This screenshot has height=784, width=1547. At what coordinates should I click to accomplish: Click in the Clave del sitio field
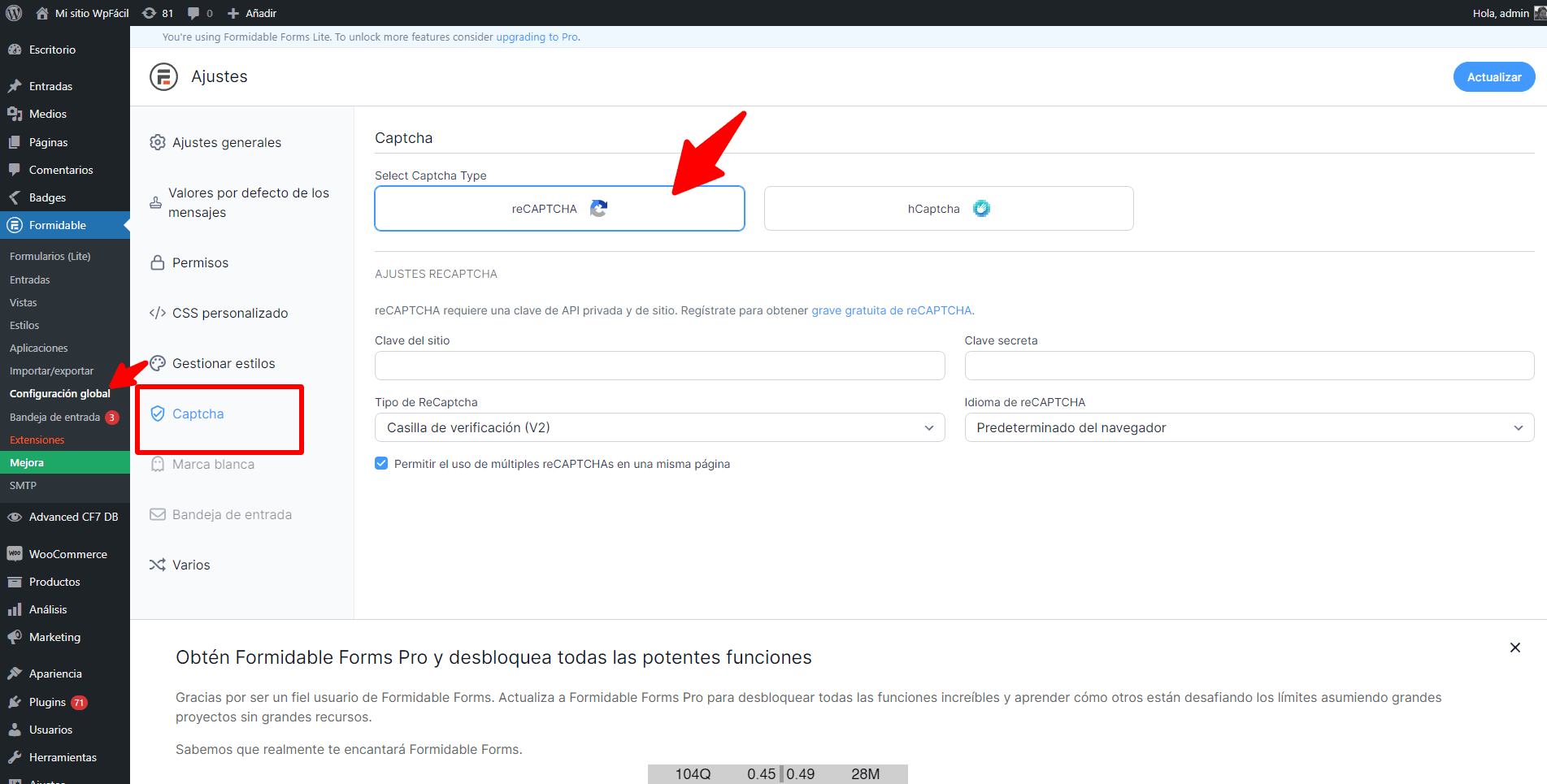(659, 366)
